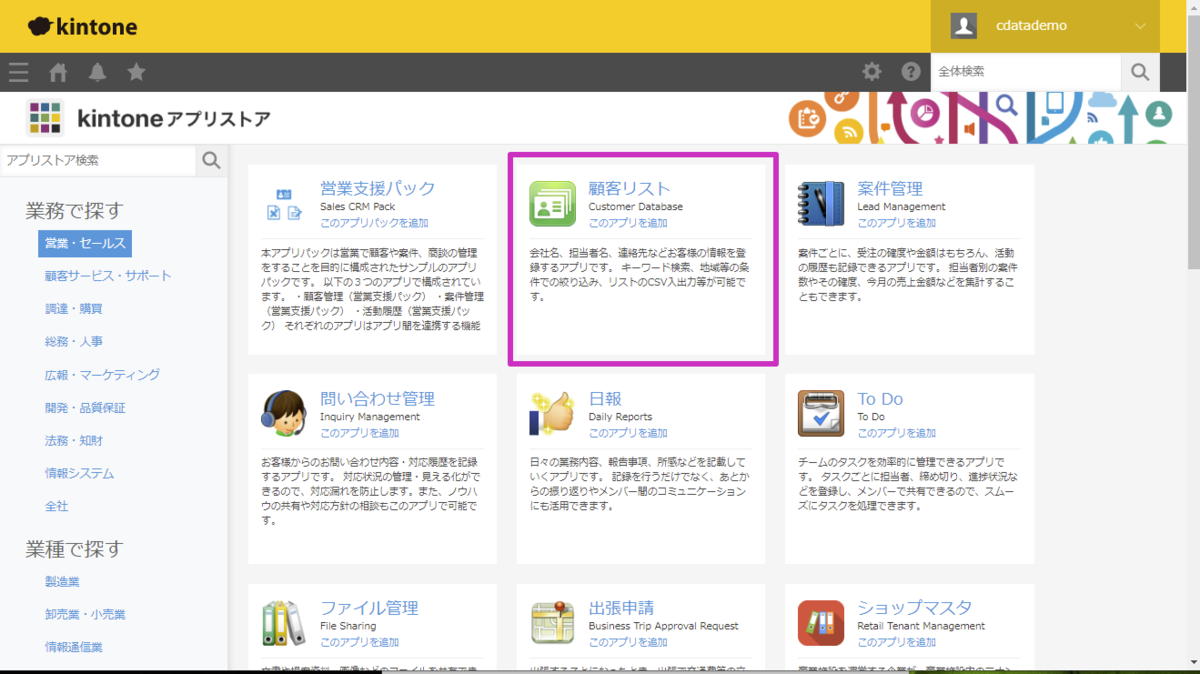Select the 法務・知財 category
This screenshot has height=674, width=1200.
click(73, 441)
